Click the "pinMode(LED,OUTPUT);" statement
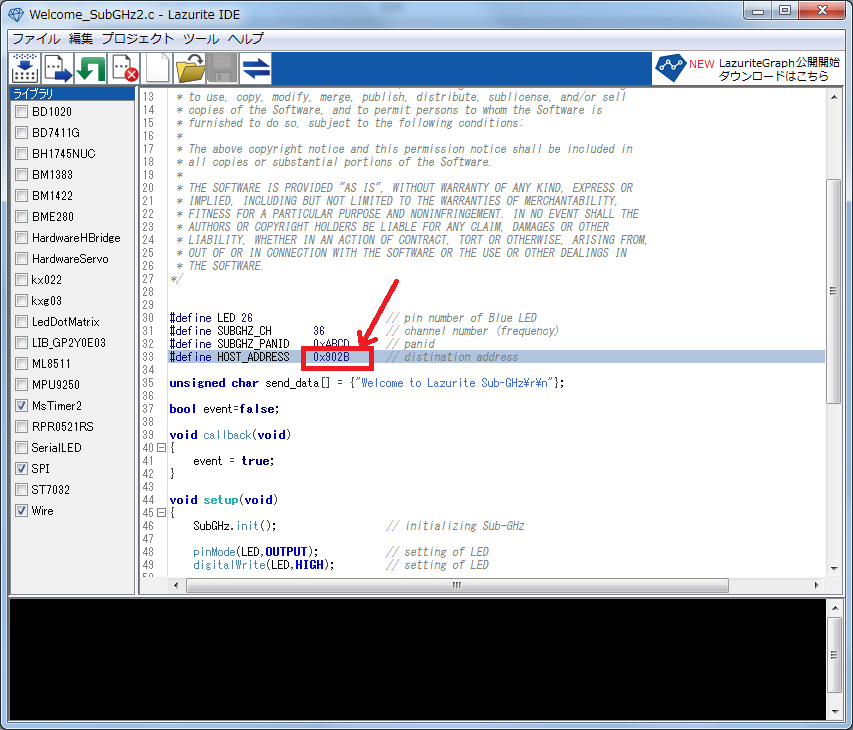Image resolution: width=853 pixels, height=730 pixels. point(256,552)
